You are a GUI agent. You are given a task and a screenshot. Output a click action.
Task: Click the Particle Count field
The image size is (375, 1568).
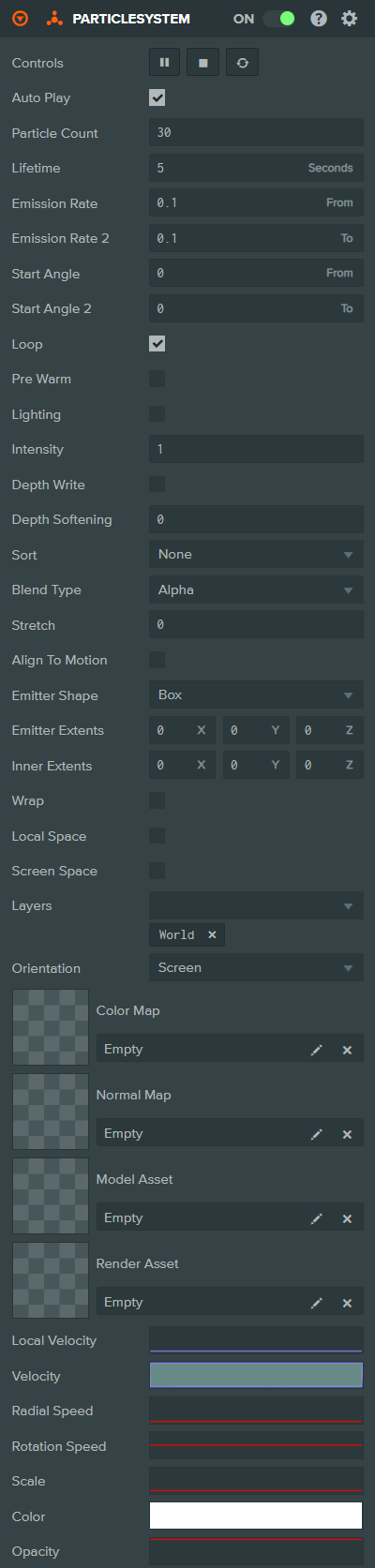(256, 133)
